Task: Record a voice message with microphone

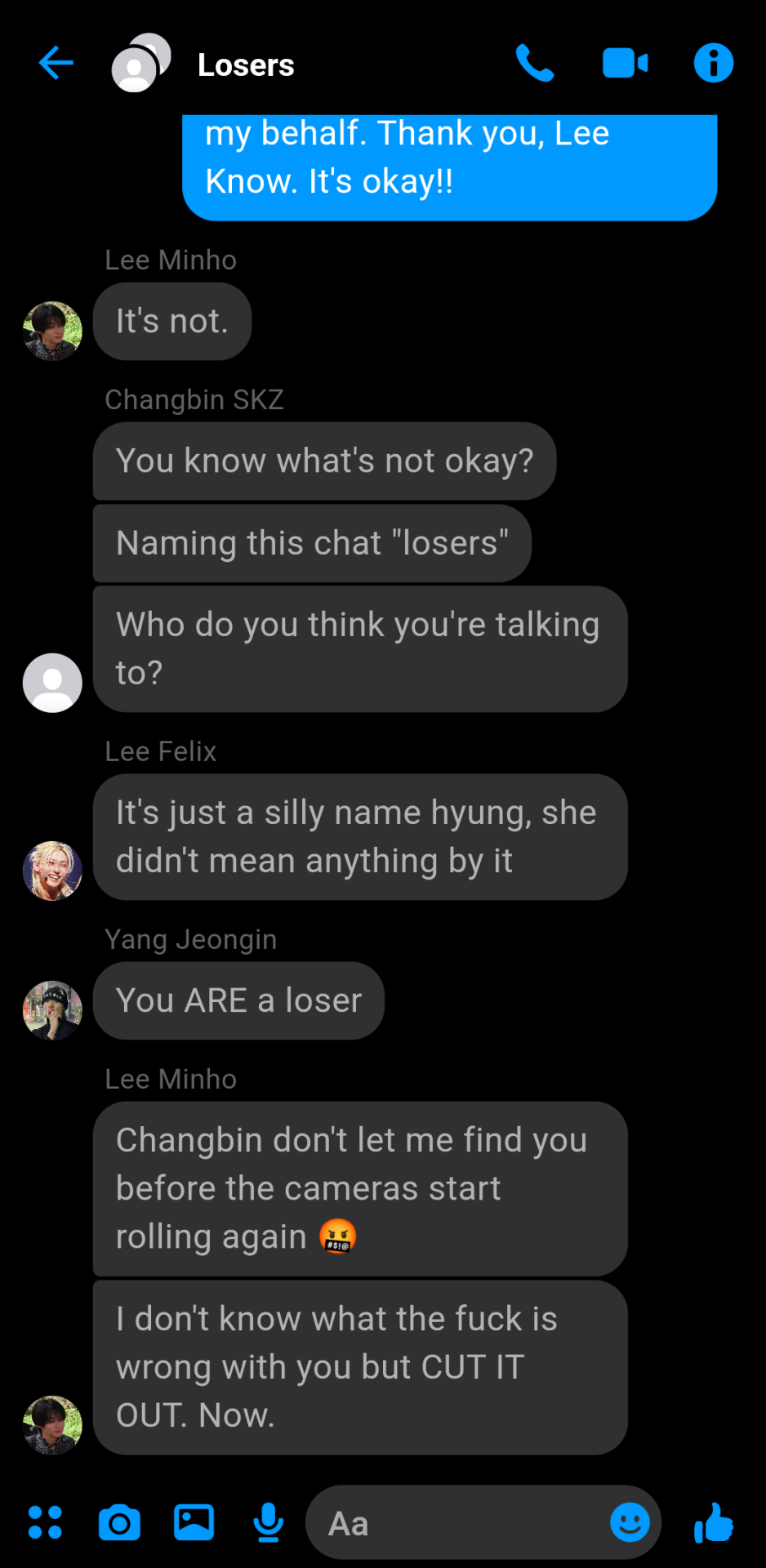Action: tap(268, 1522)
